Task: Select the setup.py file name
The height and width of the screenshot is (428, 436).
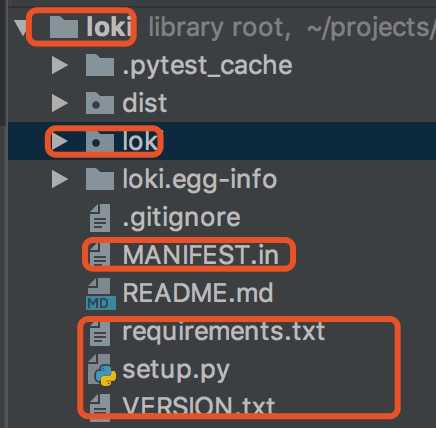Action: point(176,370)
